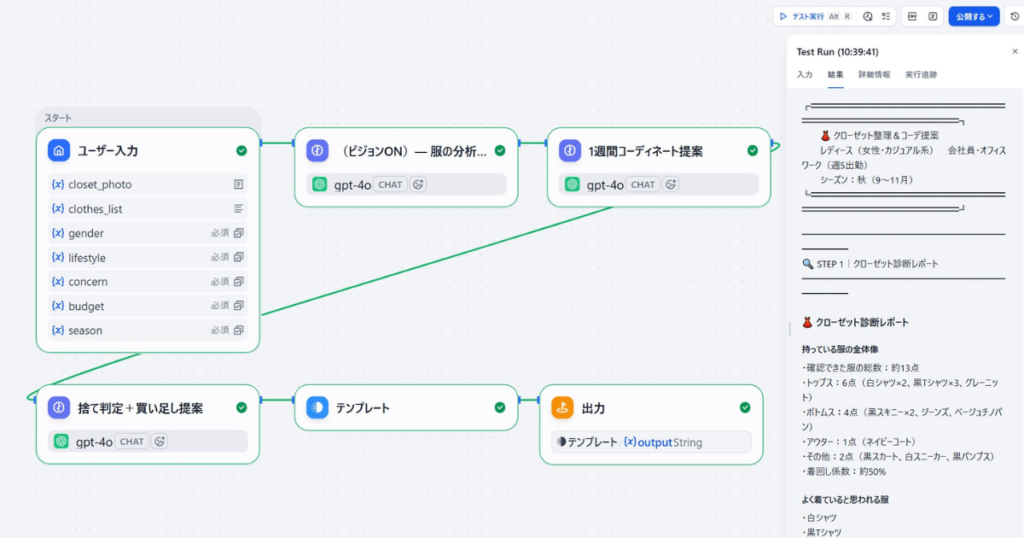Open the checklist icon in the toolbar

(886, 16)
